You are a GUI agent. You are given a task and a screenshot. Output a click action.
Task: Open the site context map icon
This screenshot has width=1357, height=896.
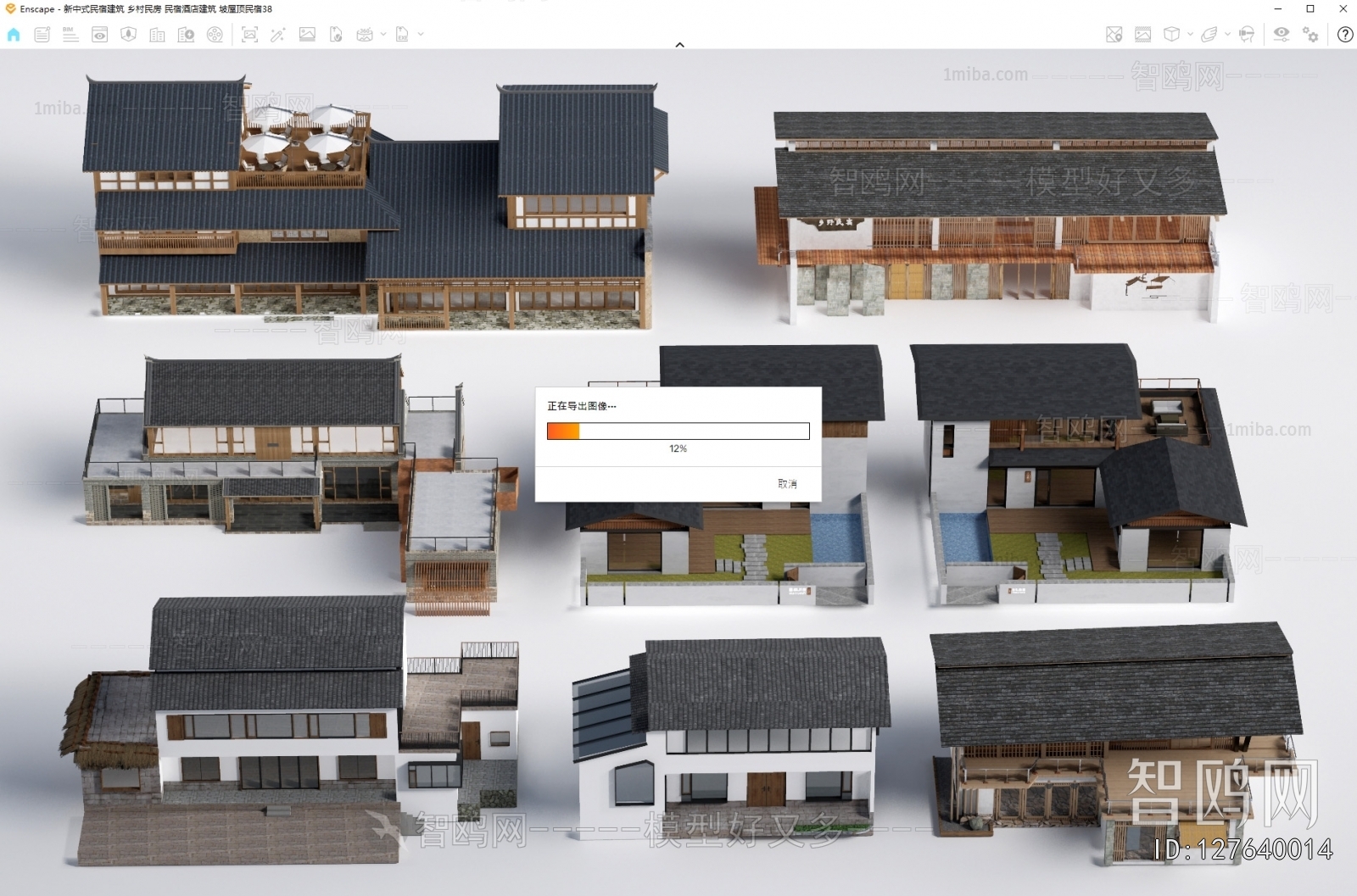[x=1113, y=35]
